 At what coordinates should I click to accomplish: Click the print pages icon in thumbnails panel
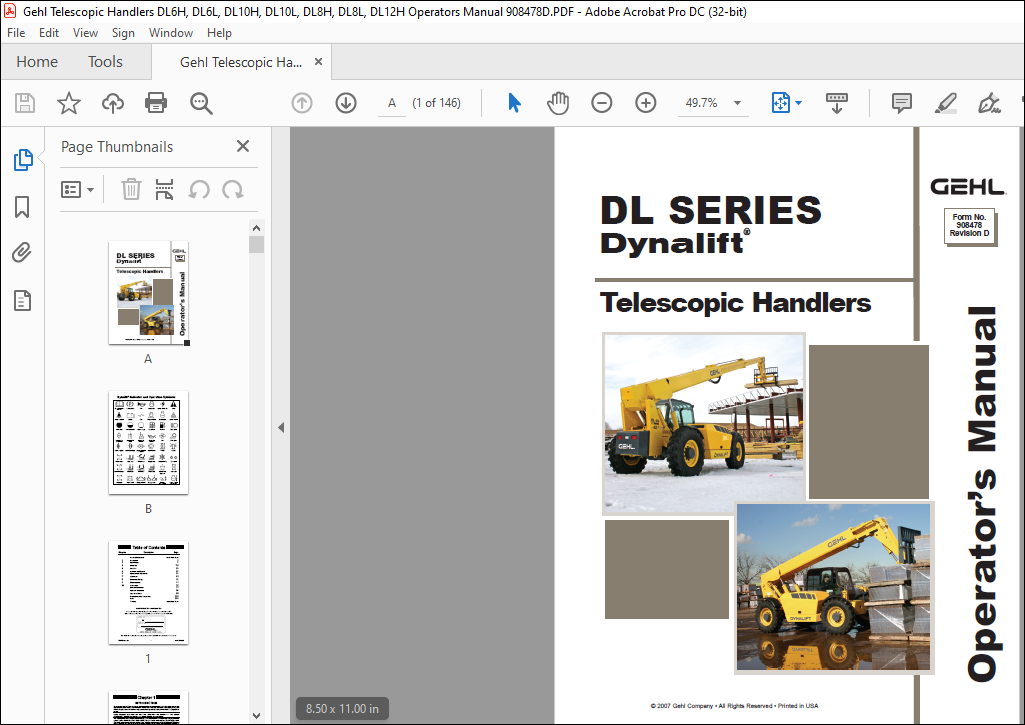(164, 190)
